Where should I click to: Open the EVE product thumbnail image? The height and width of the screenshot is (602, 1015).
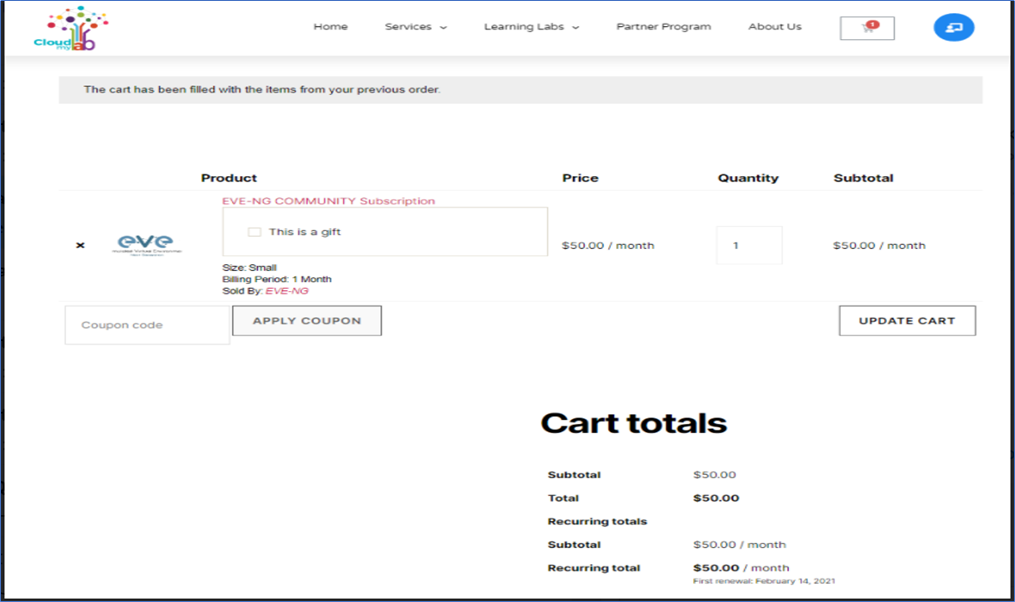[146, 245]
